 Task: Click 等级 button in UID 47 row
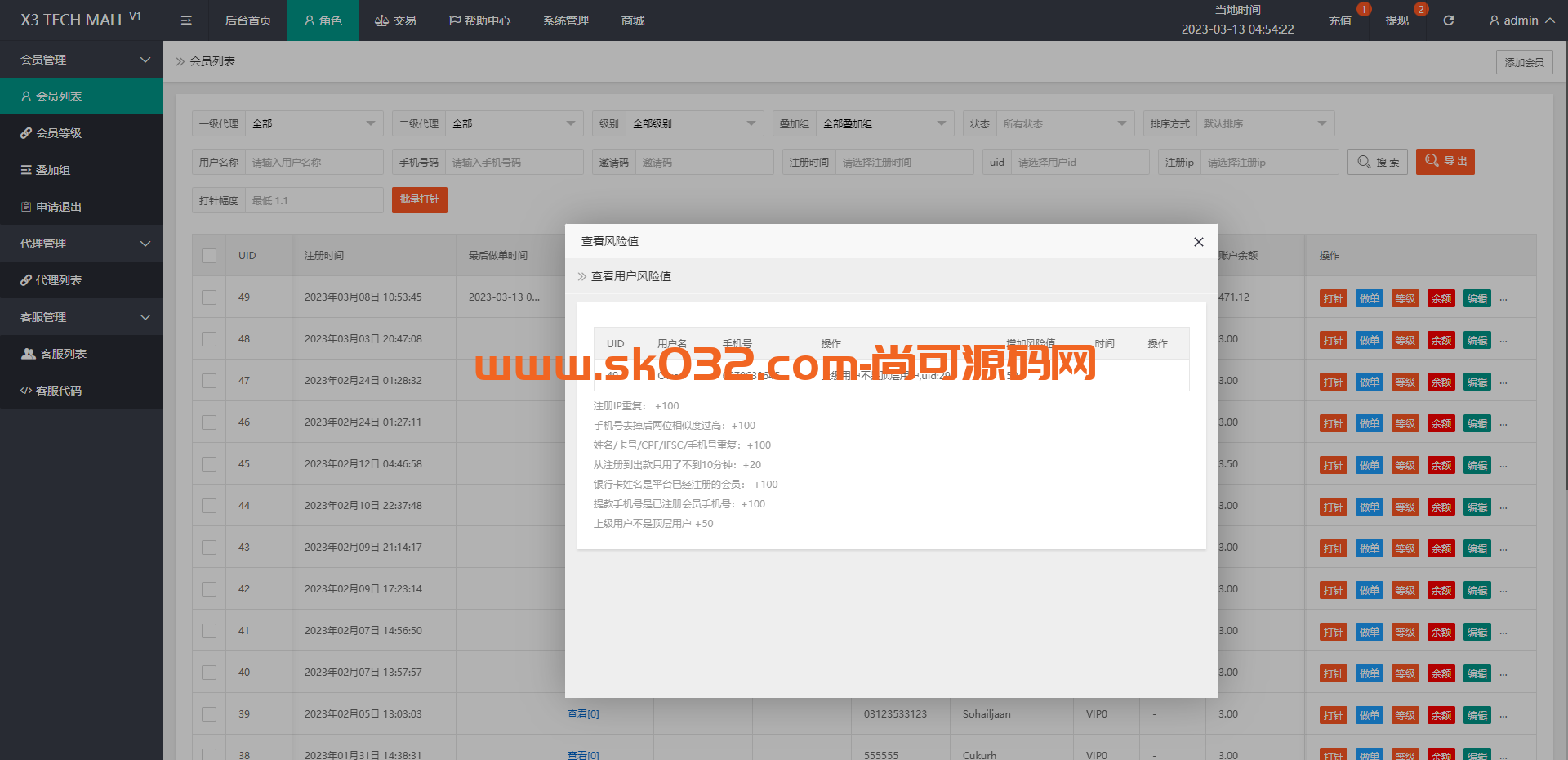point(1405,382)
